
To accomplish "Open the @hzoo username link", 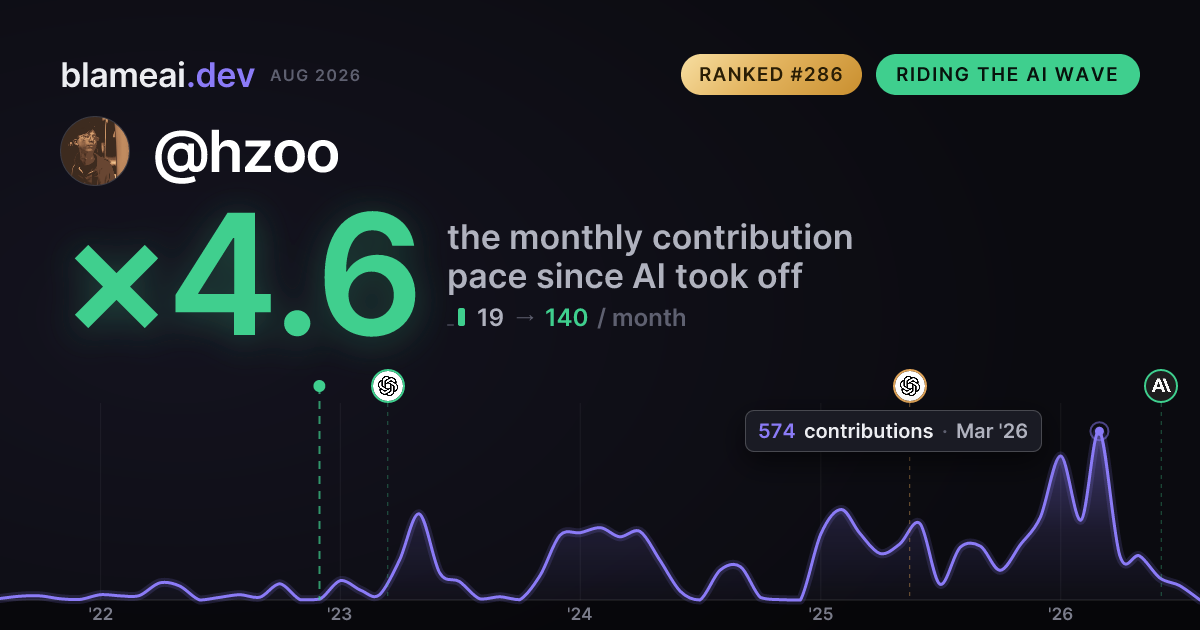I will pos(246,152).
